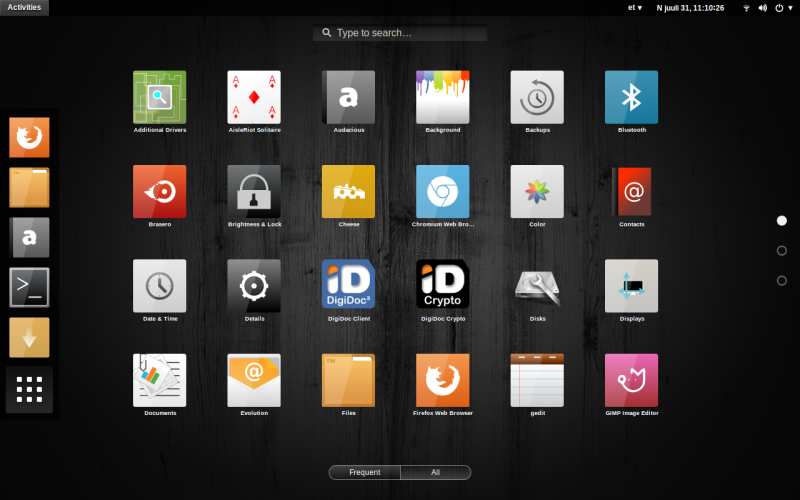The height and width of the screenshot is (500, 800).
Task: Open Brightness & Lock settings
Action: pyautogui.click(x=254, y=192)
